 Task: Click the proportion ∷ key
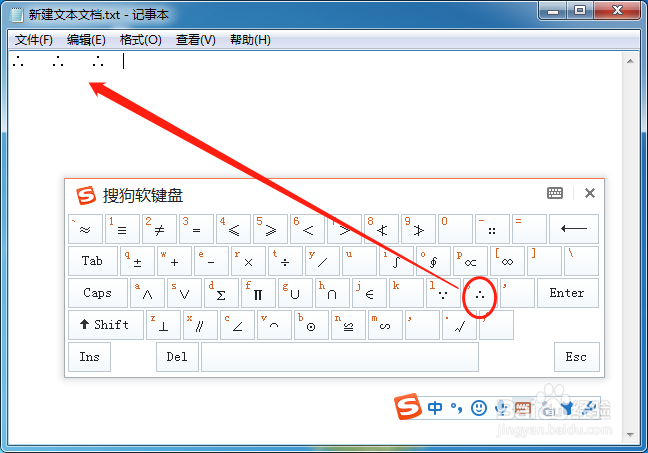[x=492, y=229]
